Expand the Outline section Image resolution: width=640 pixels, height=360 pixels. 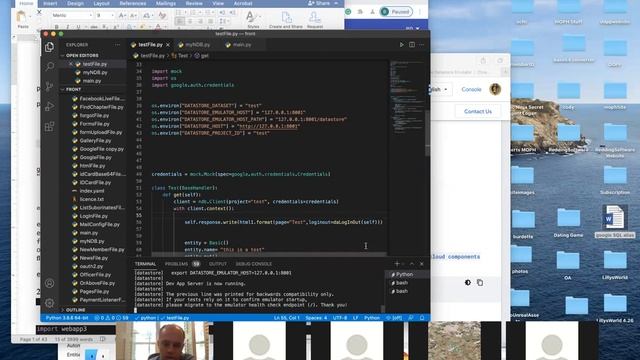click(76, 310)
